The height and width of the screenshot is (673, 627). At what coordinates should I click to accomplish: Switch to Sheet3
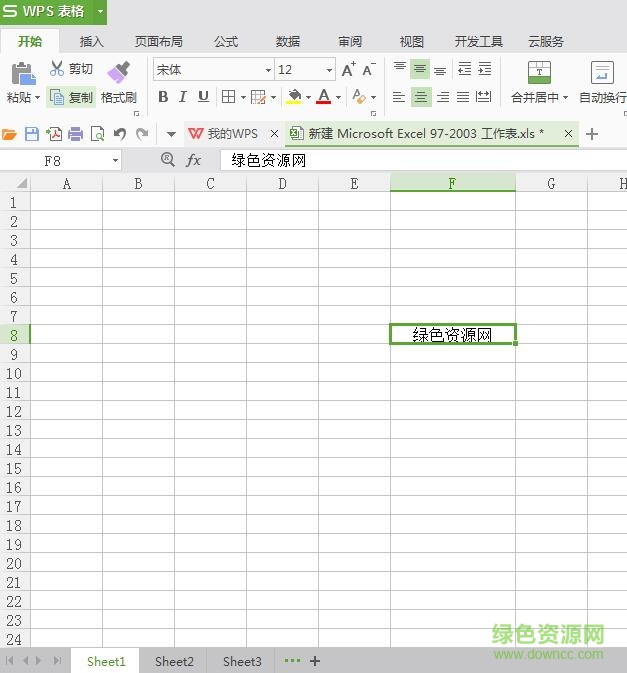click(x=242, y=661)
